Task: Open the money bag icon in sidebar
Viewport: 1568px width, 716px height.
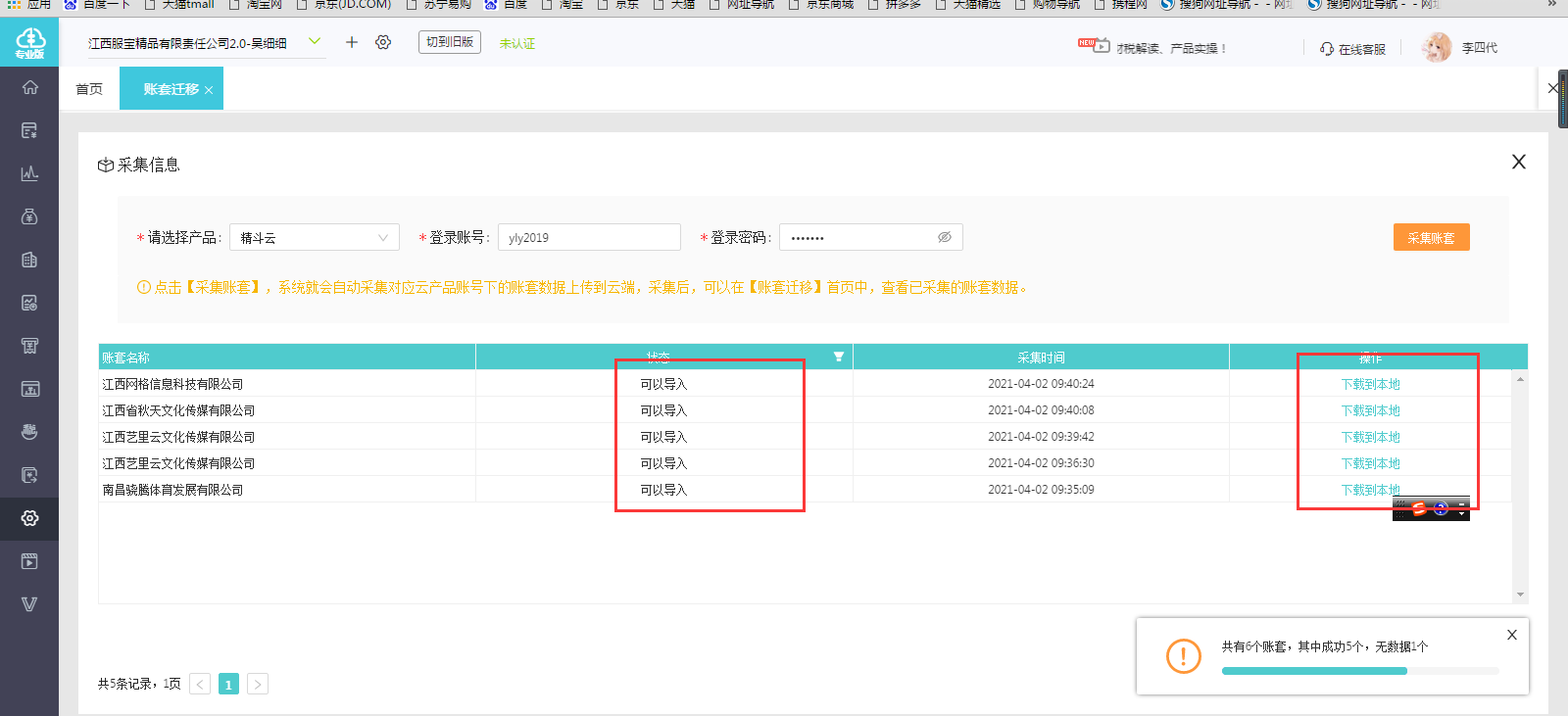Action: (29, 216)
